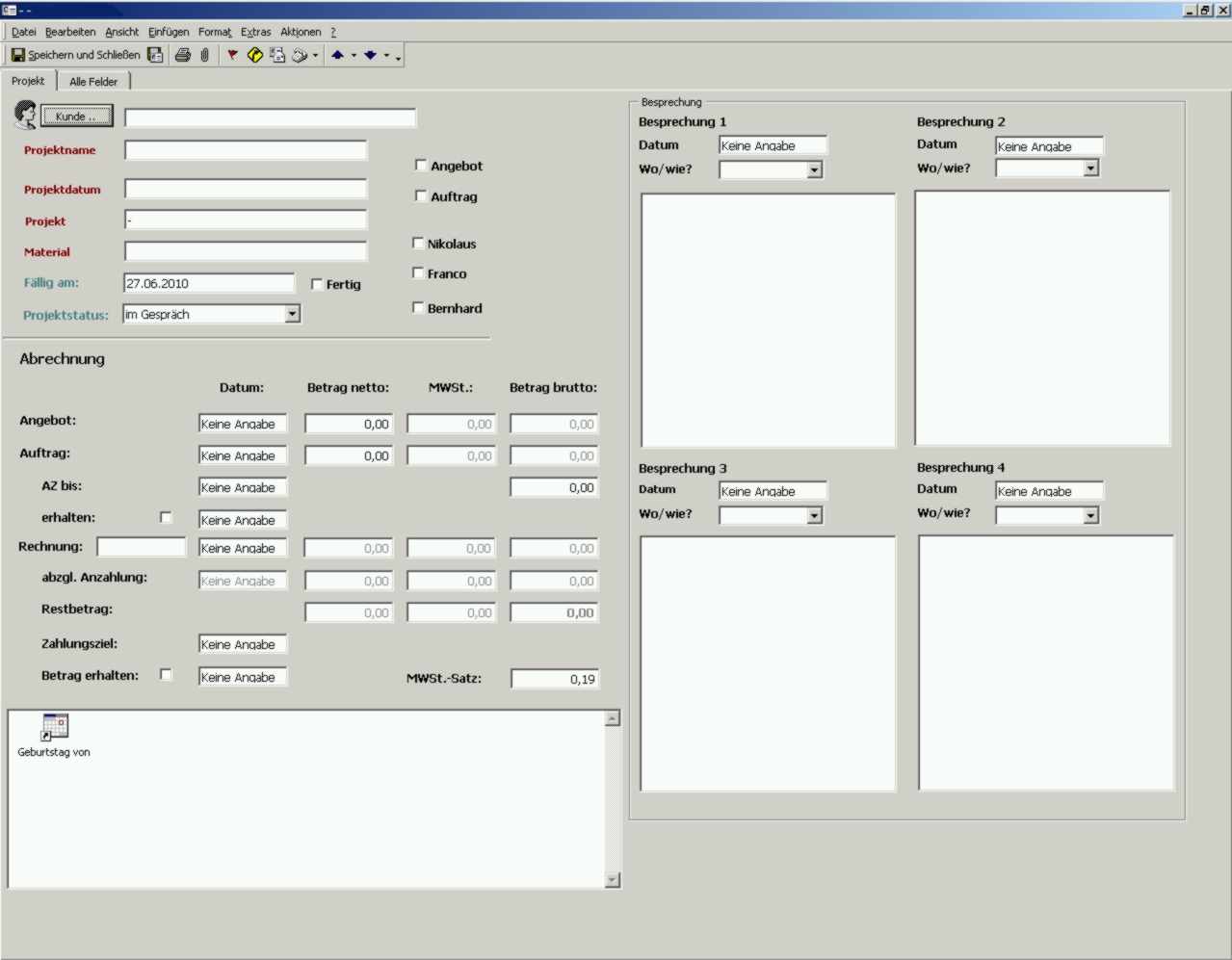
Task: Click scroll down arrow in notes area
Action: (613, 880)
